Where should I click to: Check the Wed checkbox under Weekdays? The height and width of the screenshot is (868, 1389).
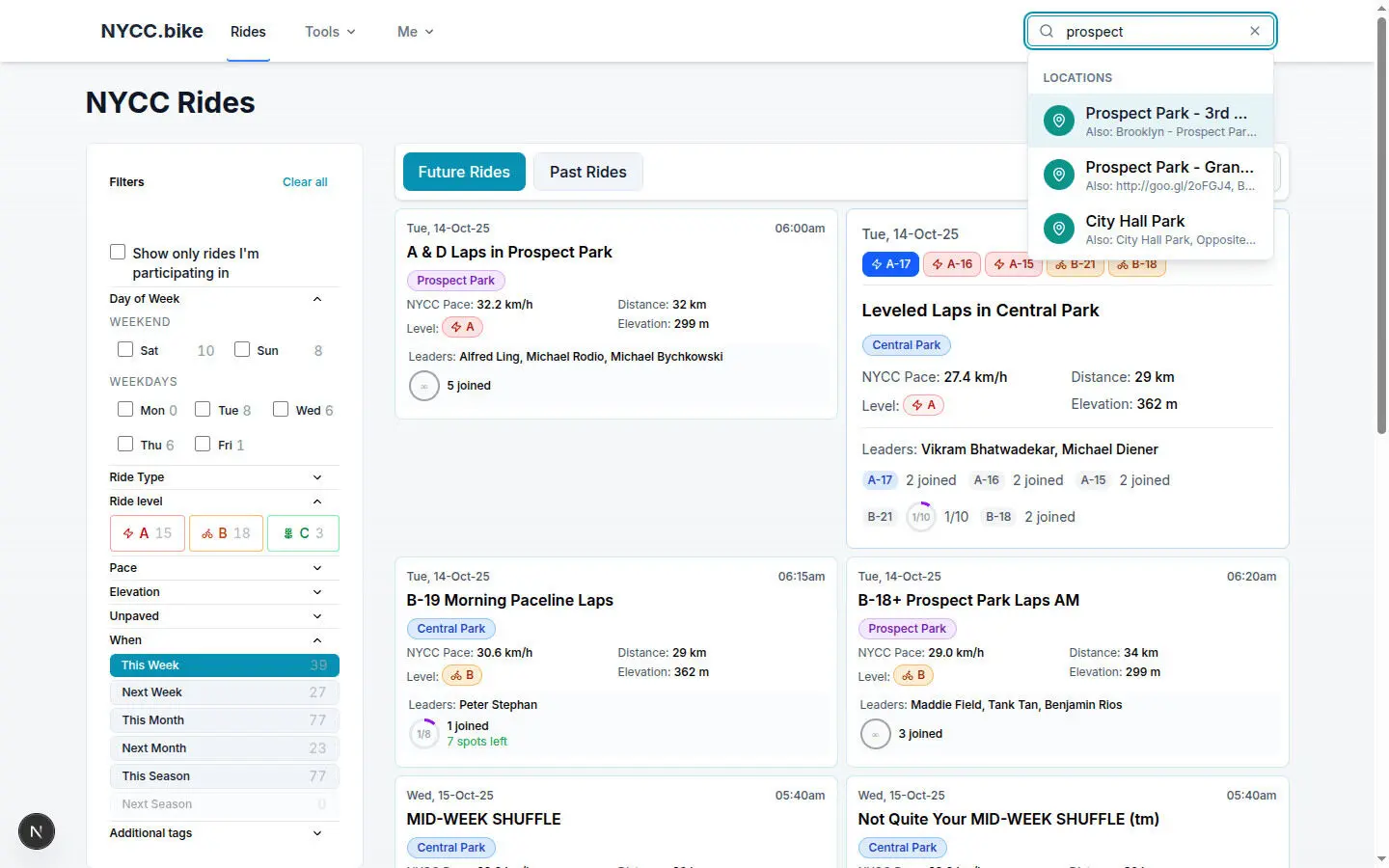click(281, 409)
